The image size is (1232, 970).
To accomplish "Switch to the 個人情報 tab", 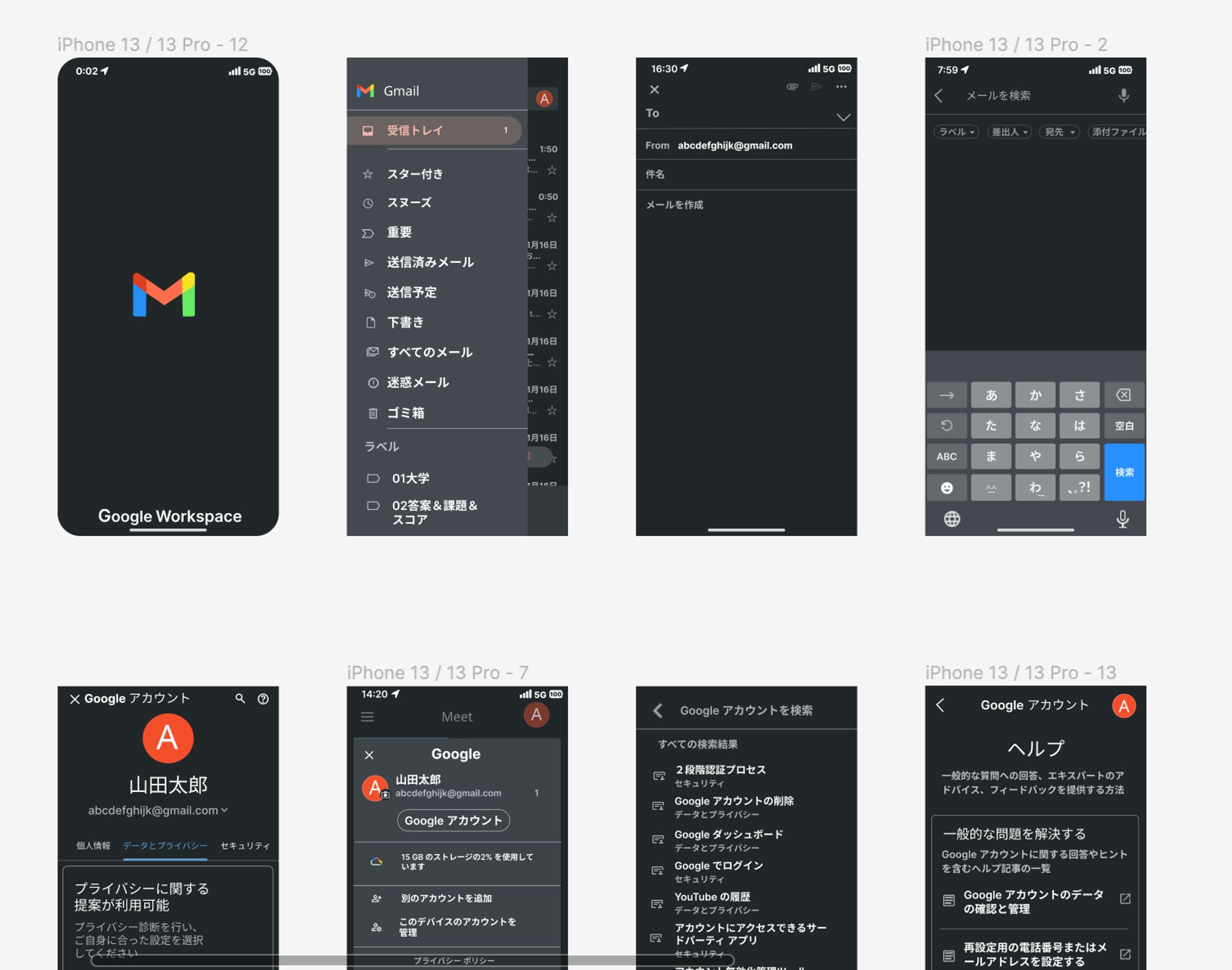I will 93,845.
